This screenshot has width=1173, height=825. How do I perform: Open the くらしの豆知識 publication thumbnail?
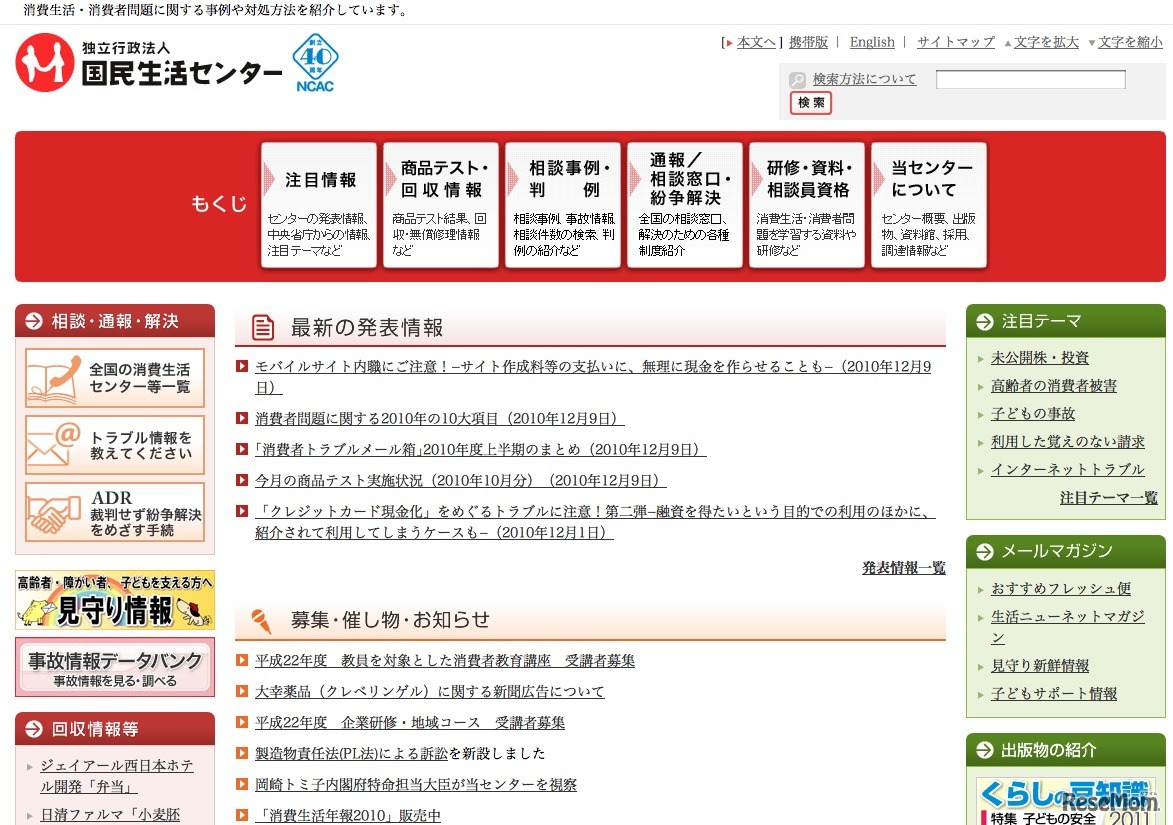(x=1066, y=801)
